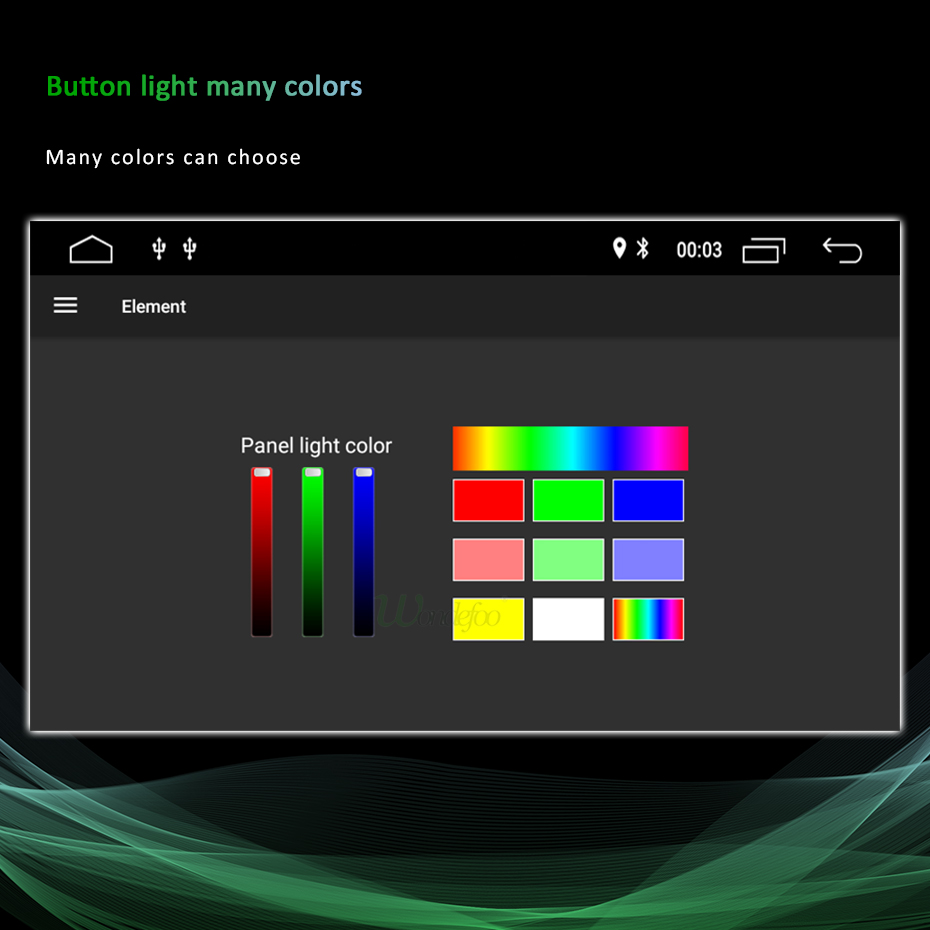Select the solid red color swatch

click(488, 500)
